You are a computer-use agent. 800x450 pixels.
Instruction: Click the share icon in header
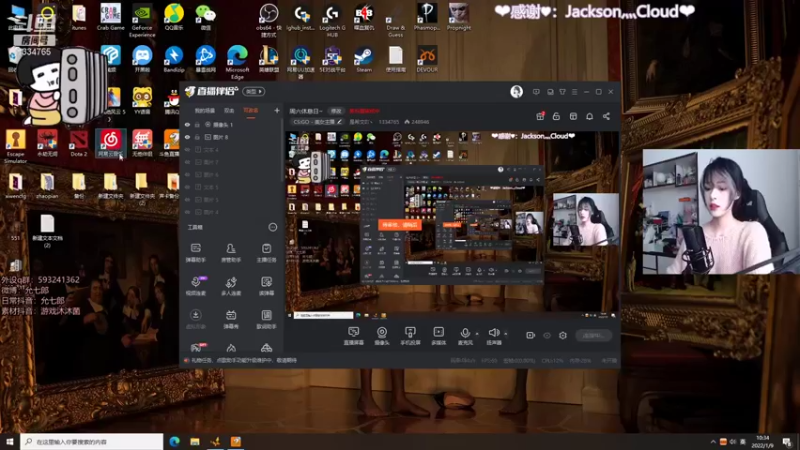click(606, 116)
